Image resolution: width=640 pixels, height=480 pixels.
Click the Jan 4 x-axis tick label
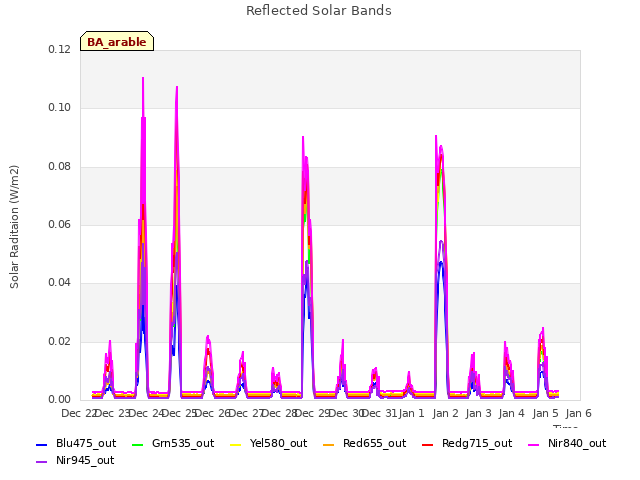click(x=511, y=413)
